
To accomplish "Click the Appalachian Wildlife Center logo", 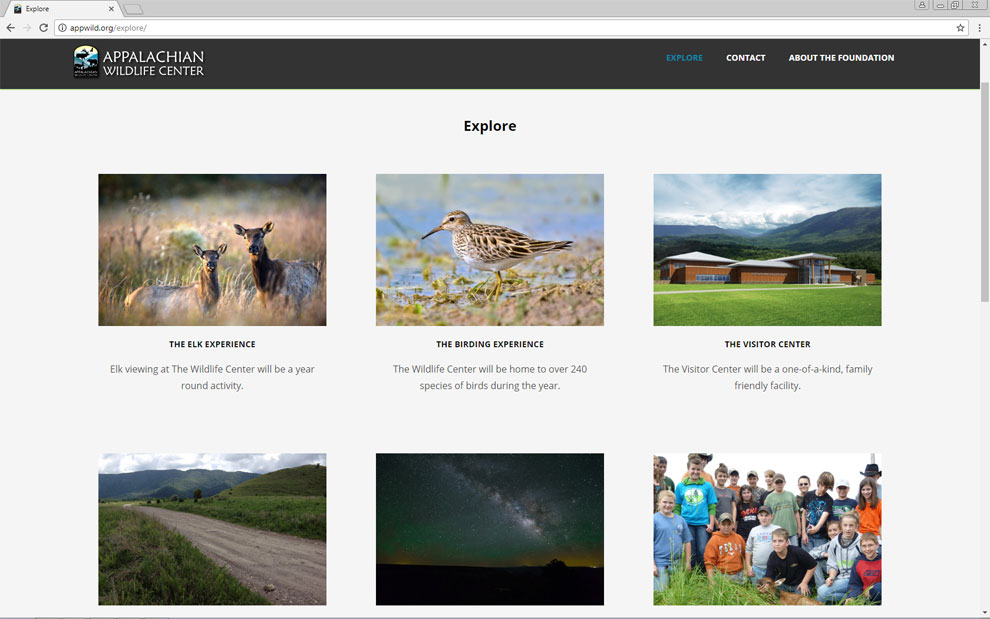I will coord(139,62).
